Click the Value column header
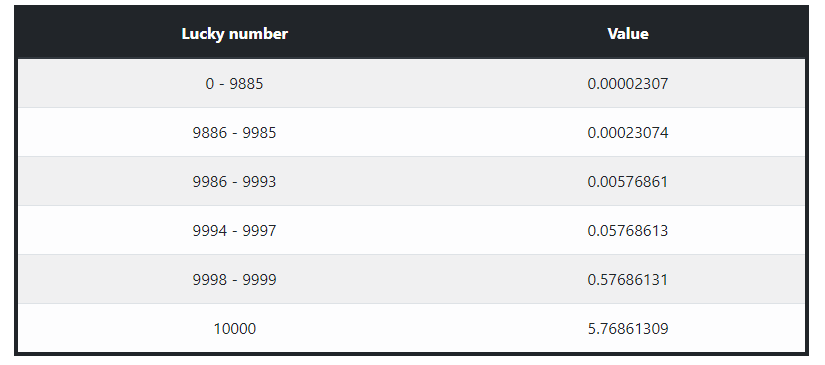The height and width of the screenshot is (365, 825). coord(628,34)
